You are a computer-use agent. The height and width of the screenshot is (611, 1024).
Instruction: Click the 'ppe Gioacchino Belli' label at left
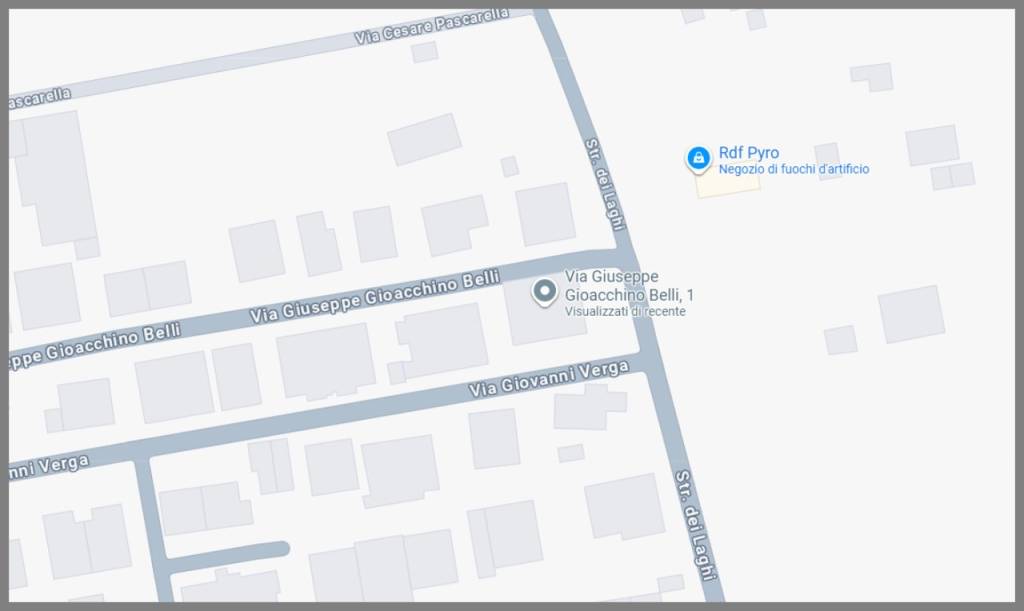click(x=95, y=345)
